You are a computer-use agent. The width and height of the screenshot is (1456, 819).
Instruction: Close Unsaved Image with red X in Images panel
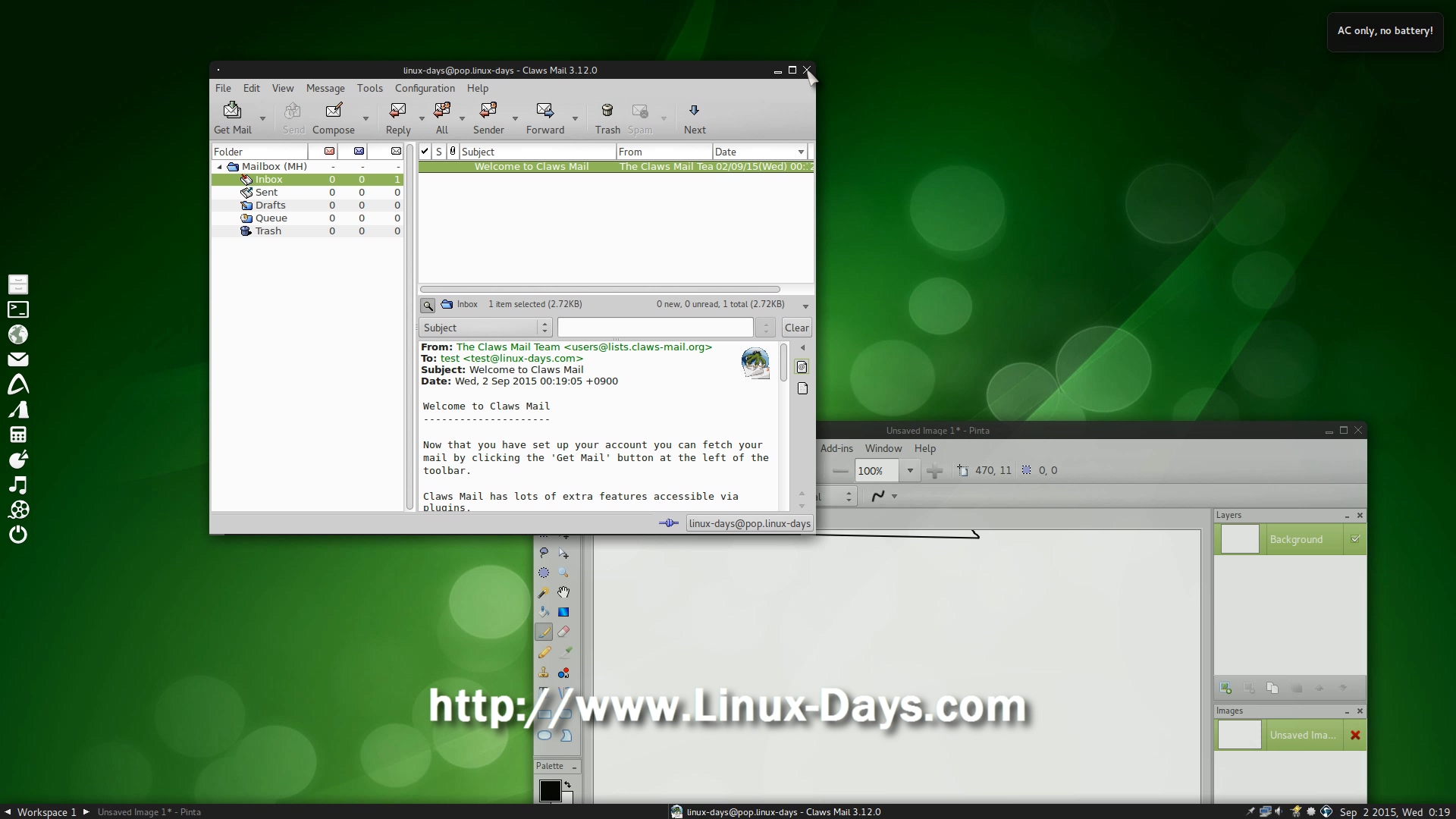coord(1355,735)
